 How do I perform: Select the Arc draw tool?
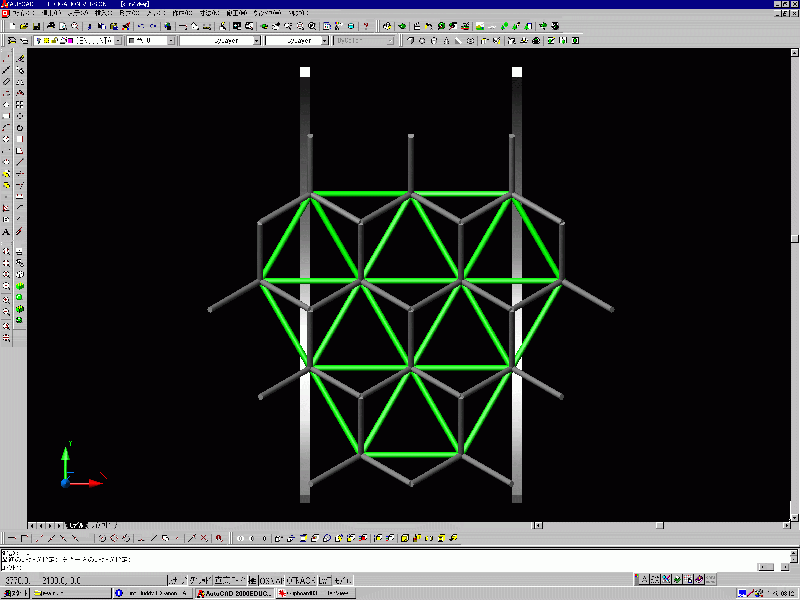[6, 128]
